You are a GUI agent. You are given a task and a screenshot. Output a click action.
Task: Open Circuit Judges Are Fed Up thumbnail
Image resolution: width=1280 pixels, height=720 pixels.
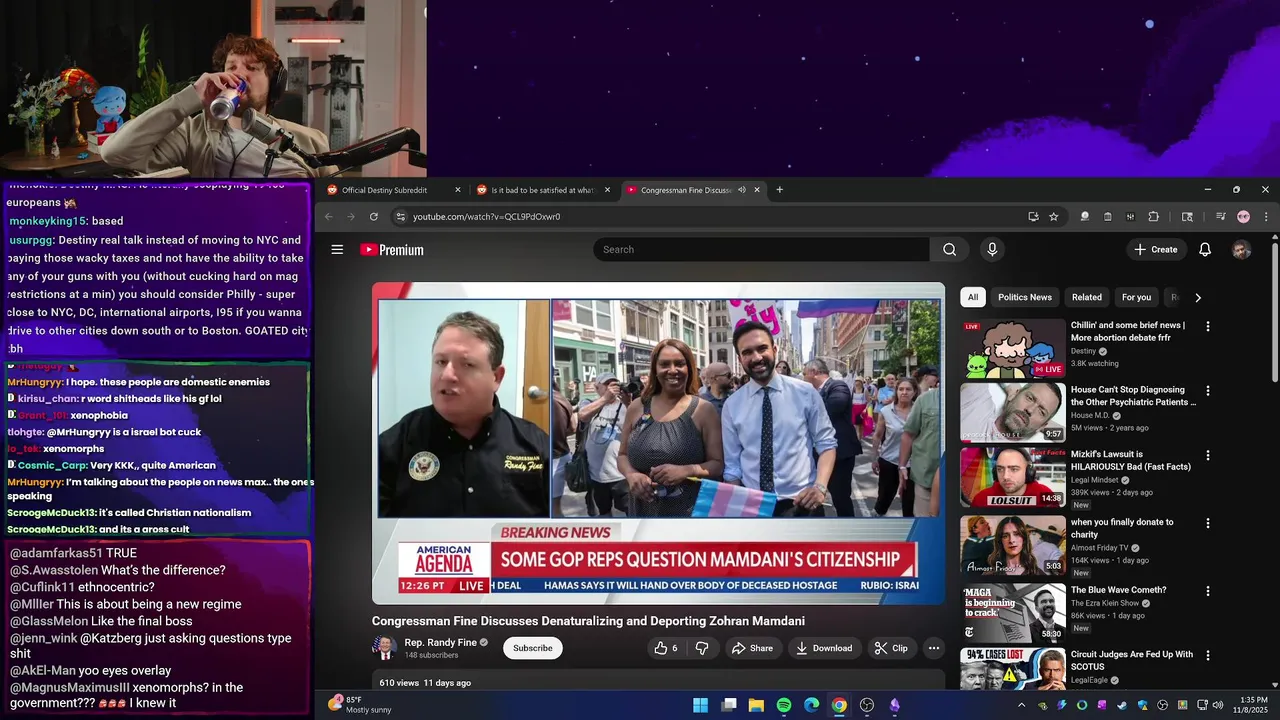[x=1013, y=669]
